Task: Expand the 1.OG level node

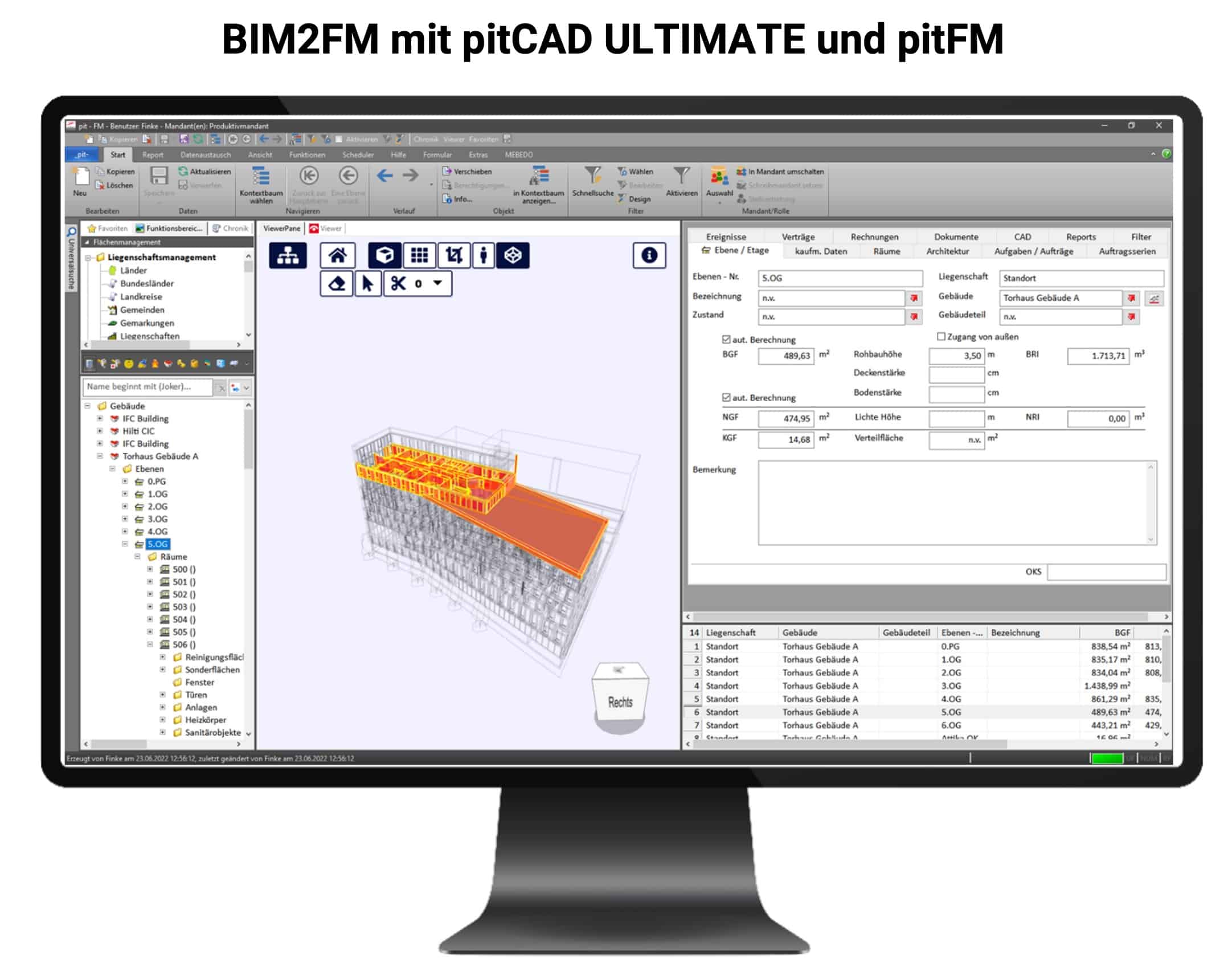Action: point(125,494)
